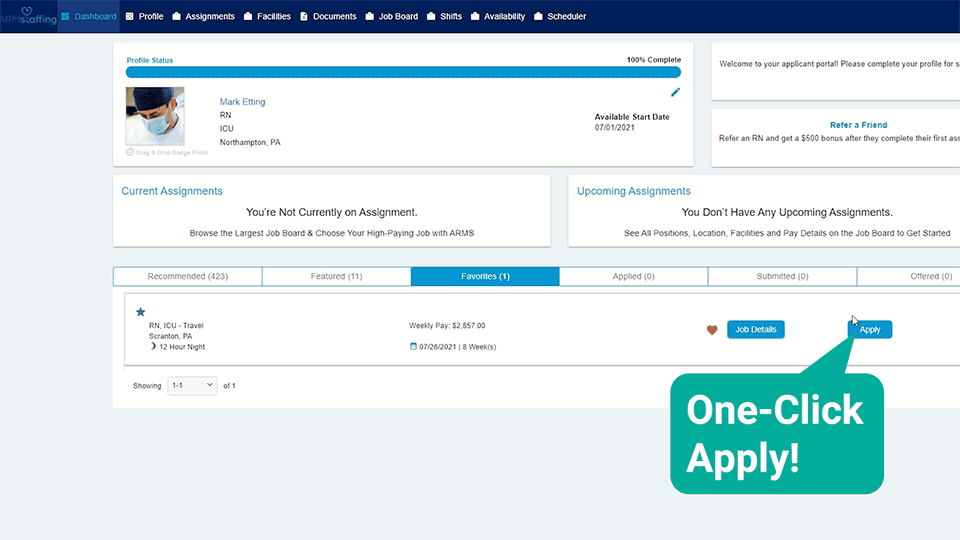Switch to the Recommended (423) tab
Screen dimensions: 960x540
188,276
